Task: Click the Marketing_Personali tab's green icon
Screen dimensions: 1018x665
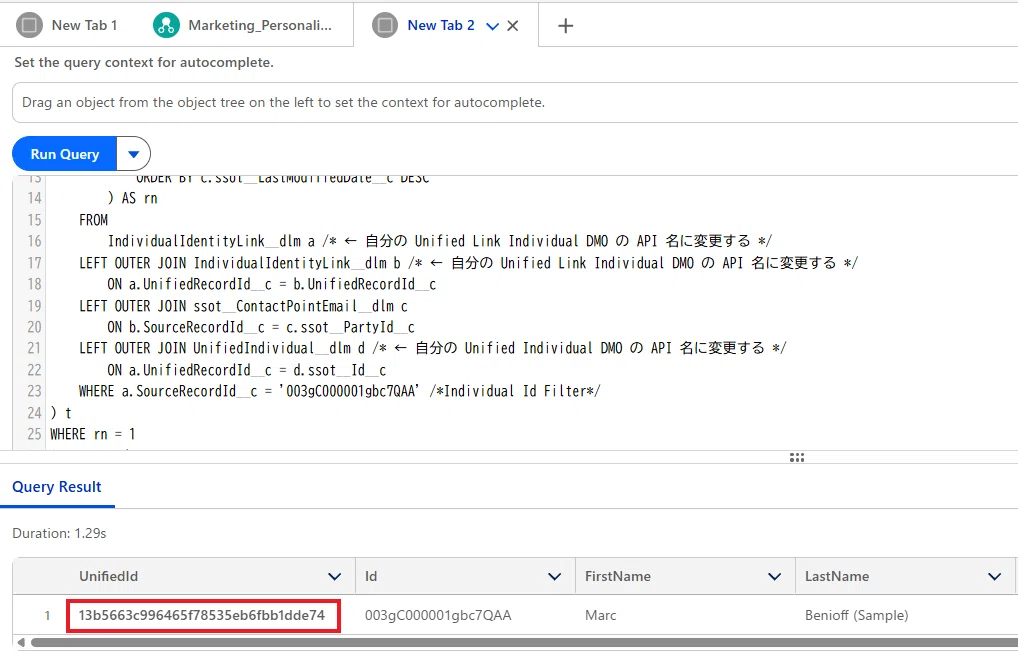Action: (166, 25)
